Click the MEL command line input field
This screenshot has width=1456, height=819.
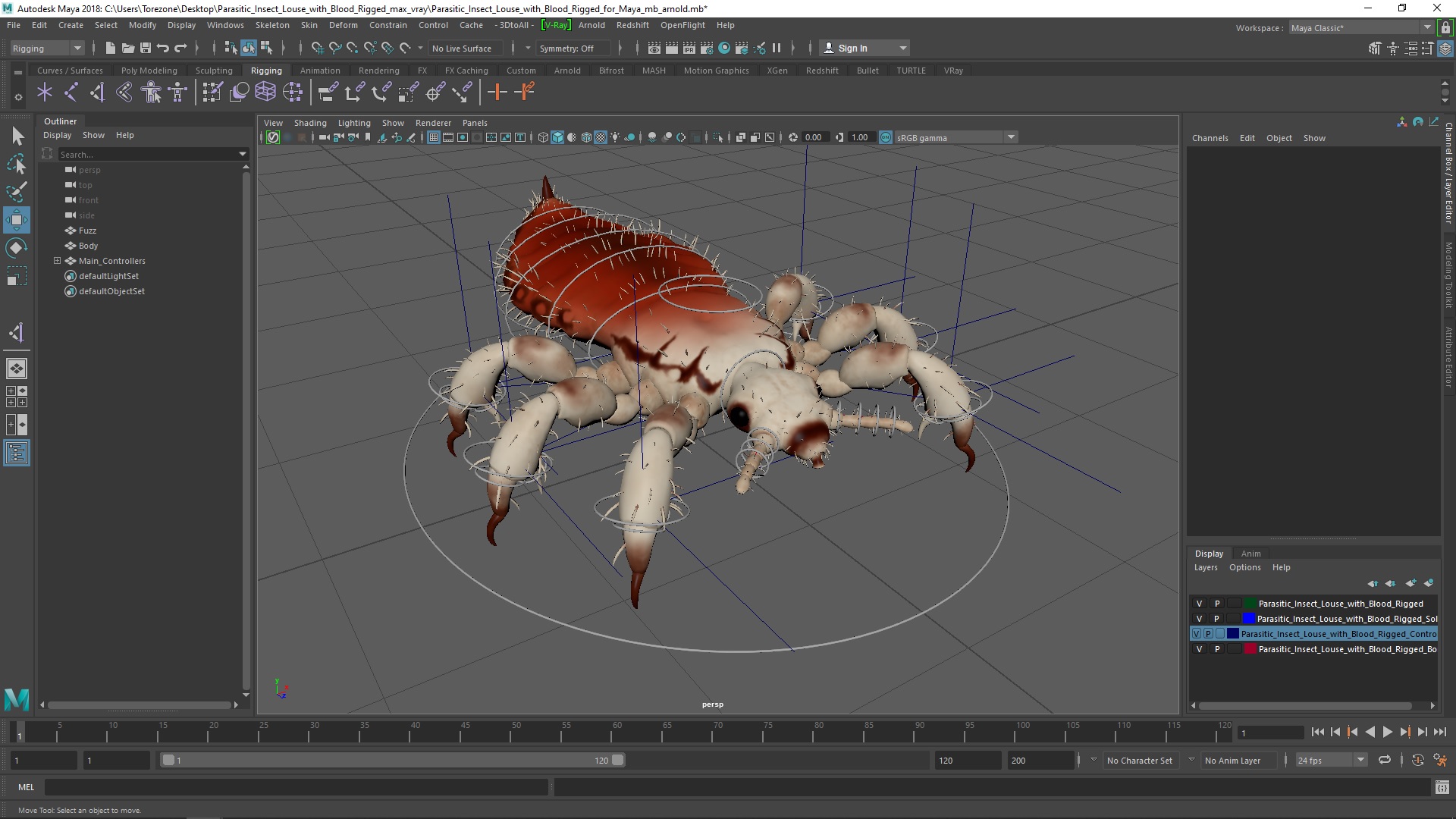[x=297, y=787]
